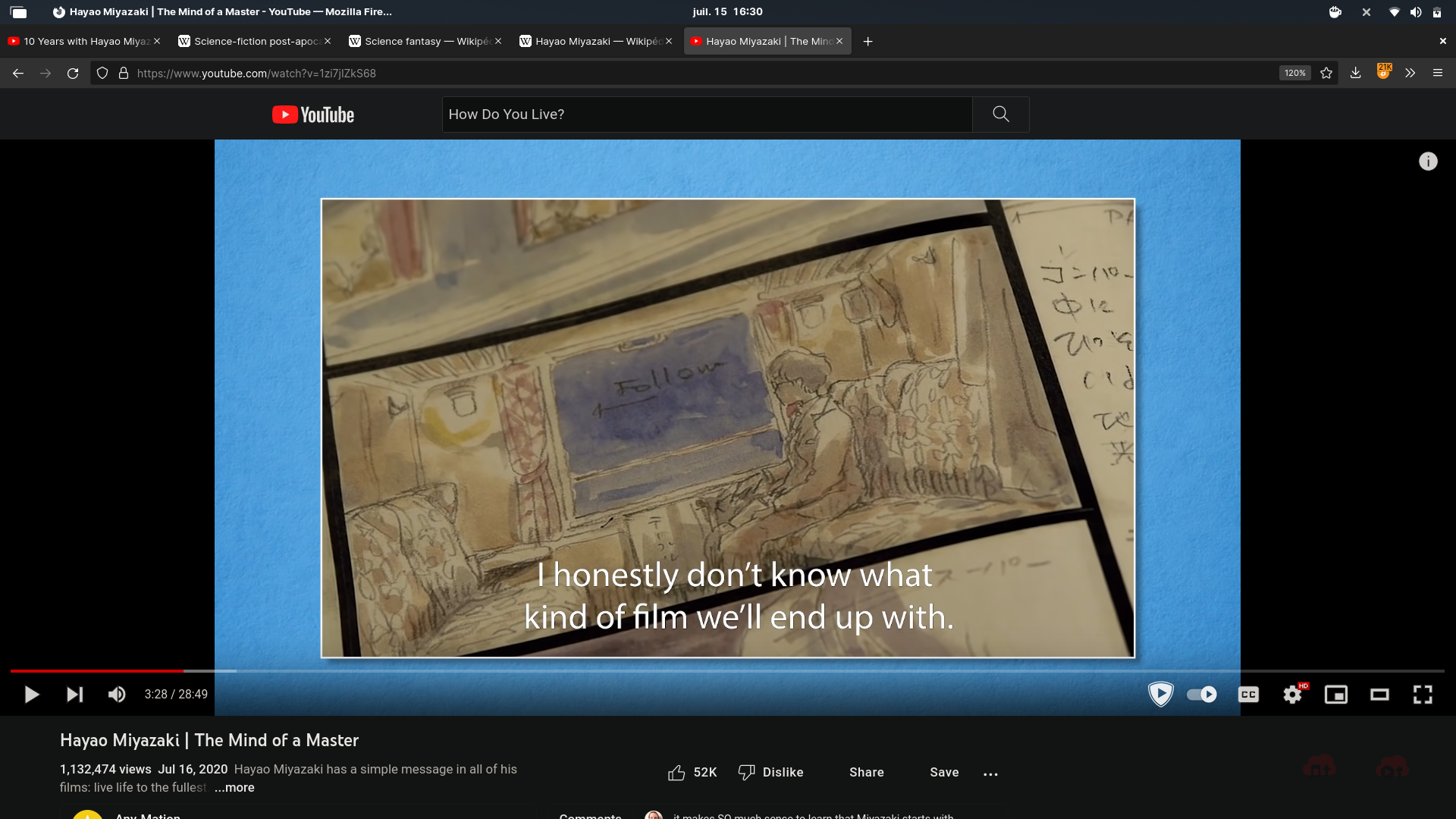Open the video settings gear menu
1456x819 pixels.
click(1292, 695)
